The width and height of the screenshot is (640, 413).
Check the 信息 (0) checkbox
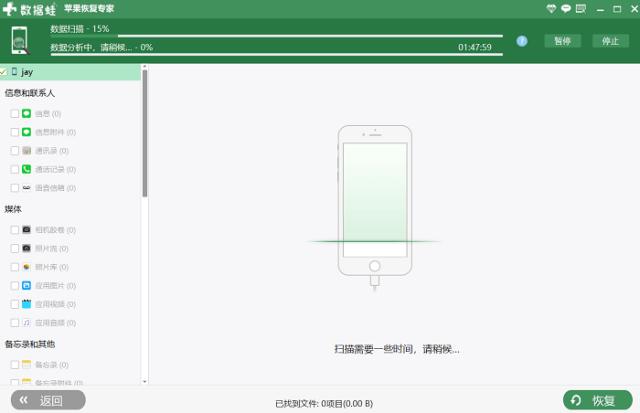point(15,113)
